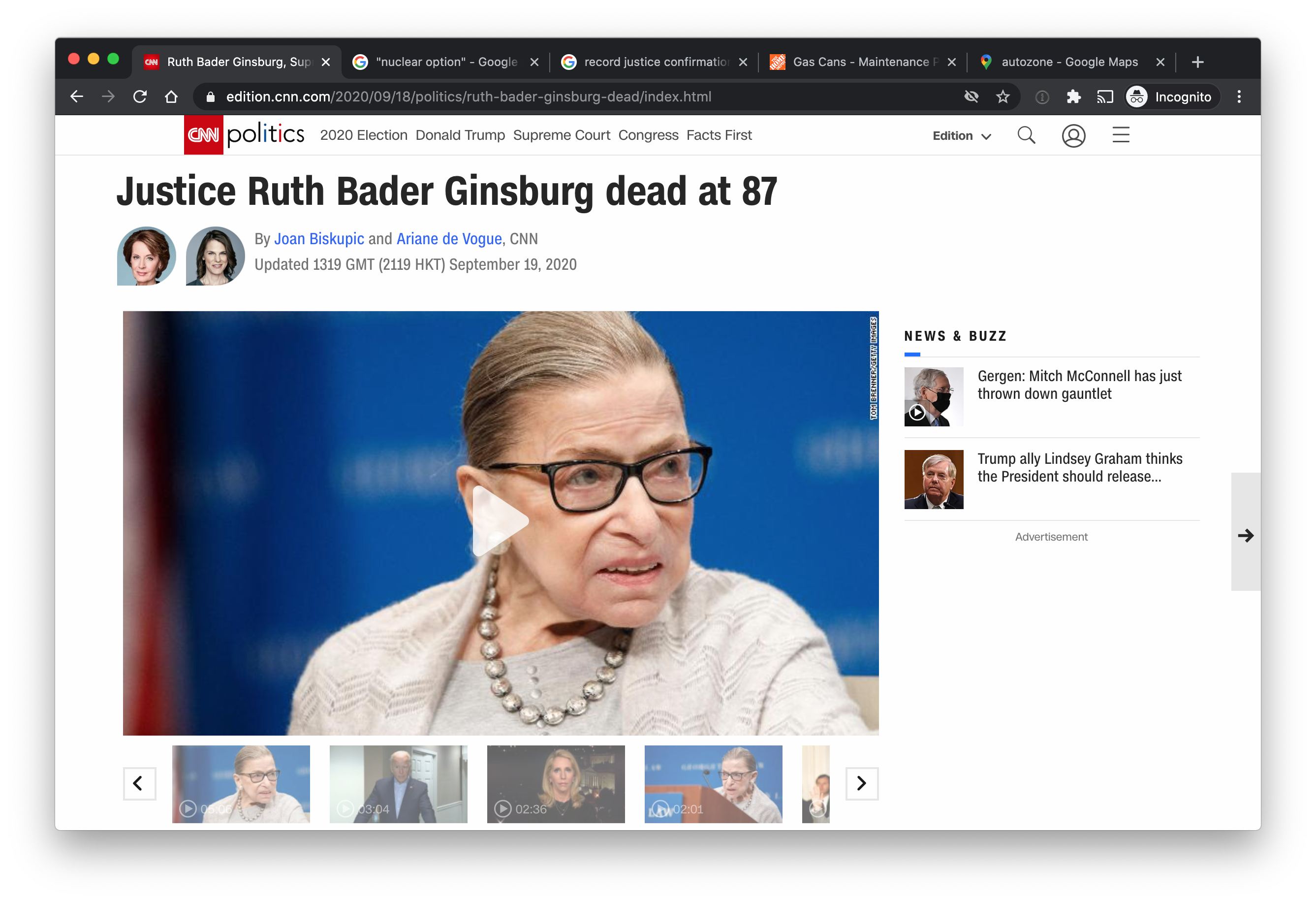Switch to the Gas Cans Home Depot tab
The image size is (1316, 903).
[862, 62]
